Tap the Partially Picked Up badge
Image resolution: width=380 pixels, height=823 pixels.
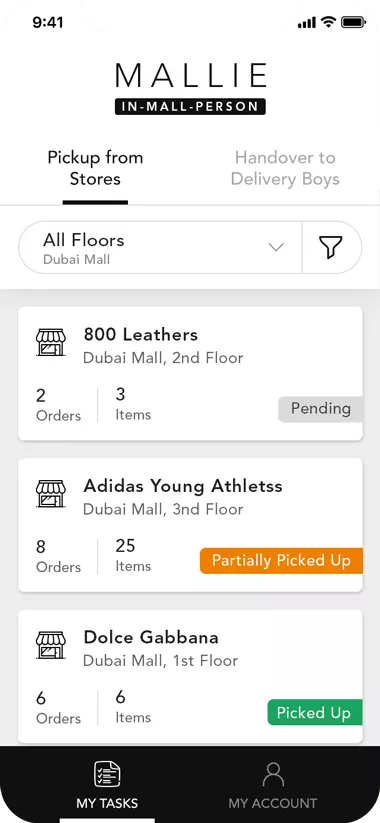(281, 561)
